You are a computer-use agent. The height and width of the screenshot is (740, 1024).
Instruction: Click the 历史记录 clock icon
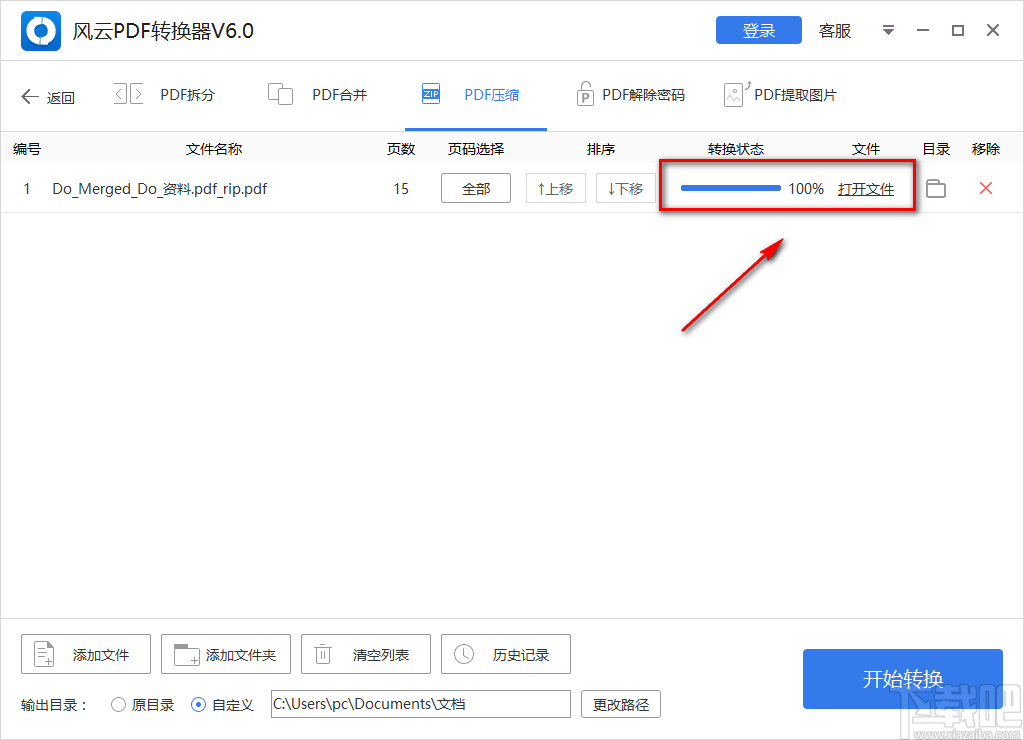click(x=463, y=654)
